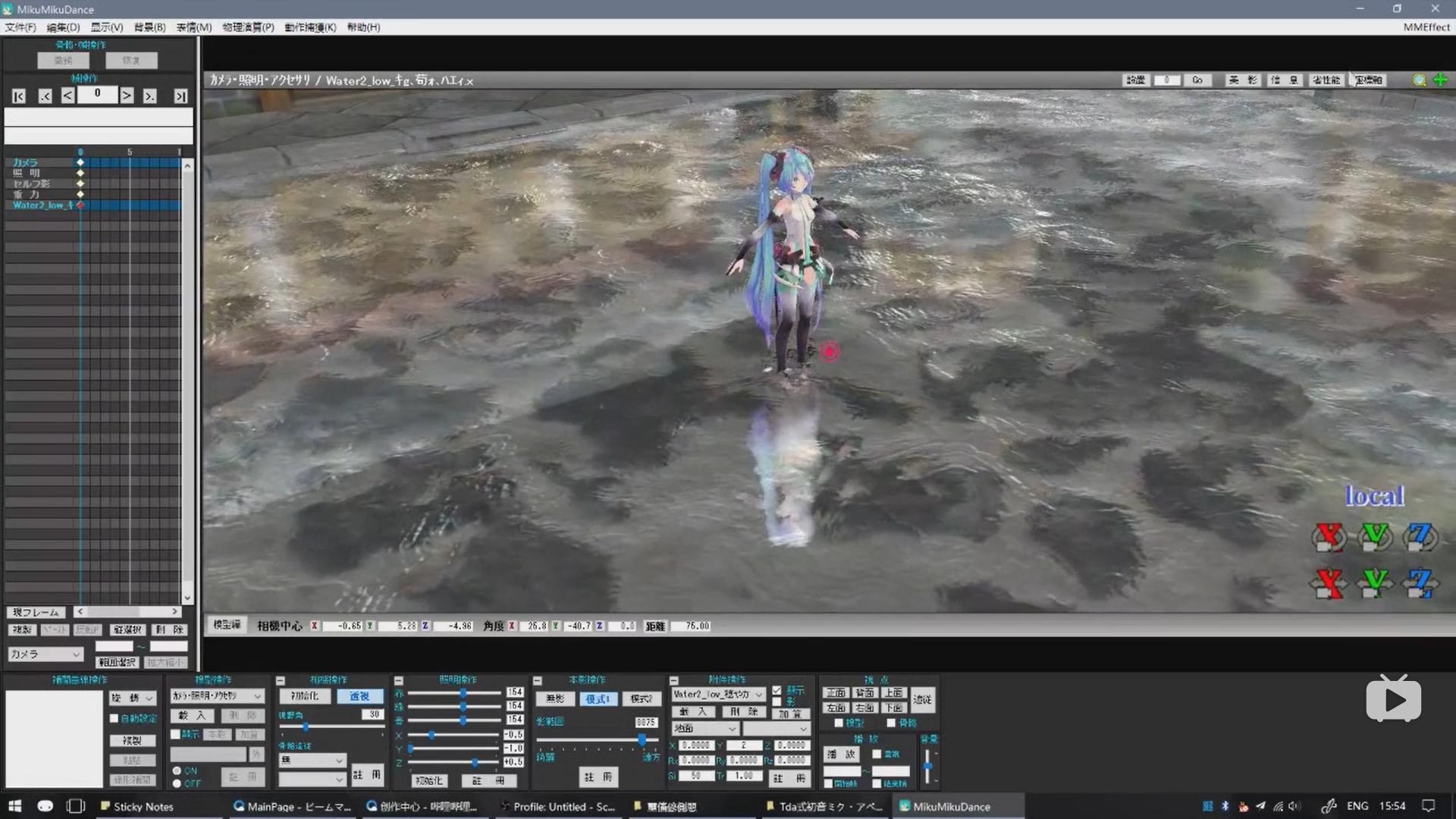This screenshot has width=1456, height=819.
Task: Enable the 自動設定 checkbox in interpolation panel
Action: click(x=115, y=718)
